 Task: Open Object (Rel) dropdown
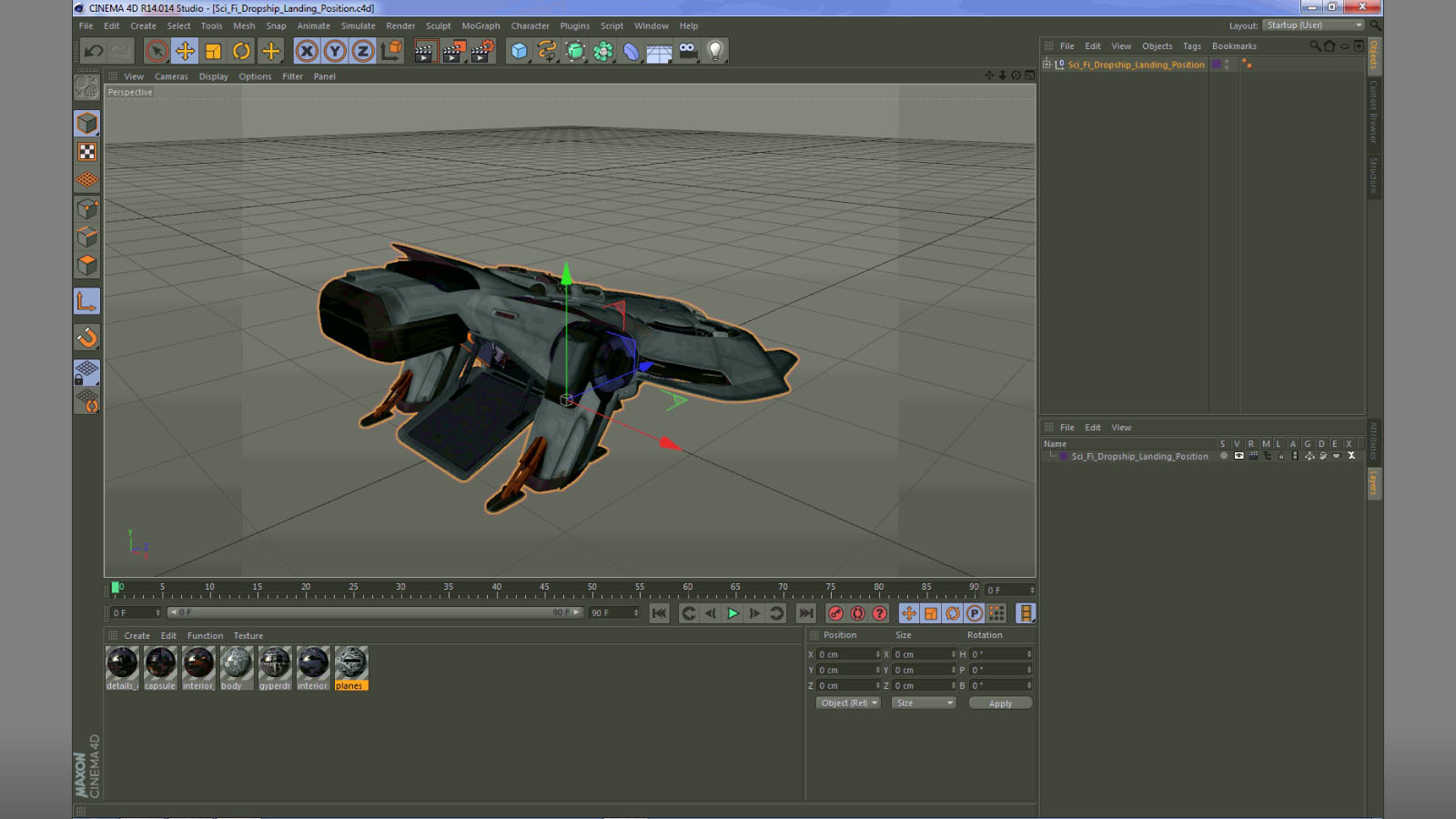[x=848, y=703]
